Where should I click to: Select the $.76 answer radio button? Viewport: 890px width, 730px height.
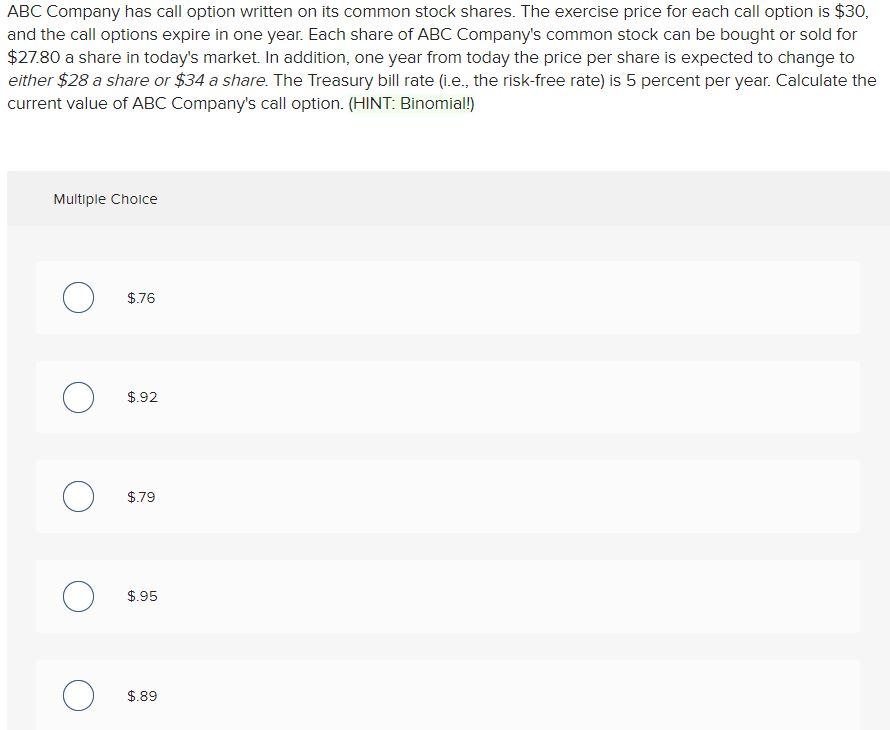coord(78,297)
